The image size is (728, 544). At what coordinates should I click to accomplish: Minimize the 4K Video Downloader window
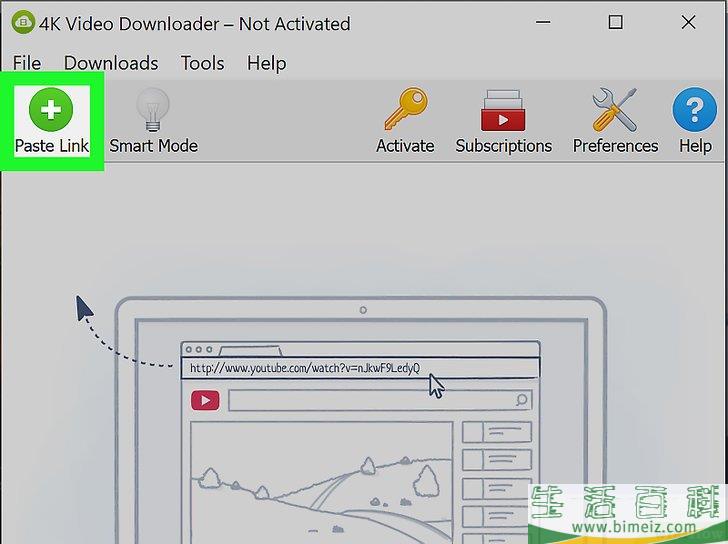click(543, 22)
